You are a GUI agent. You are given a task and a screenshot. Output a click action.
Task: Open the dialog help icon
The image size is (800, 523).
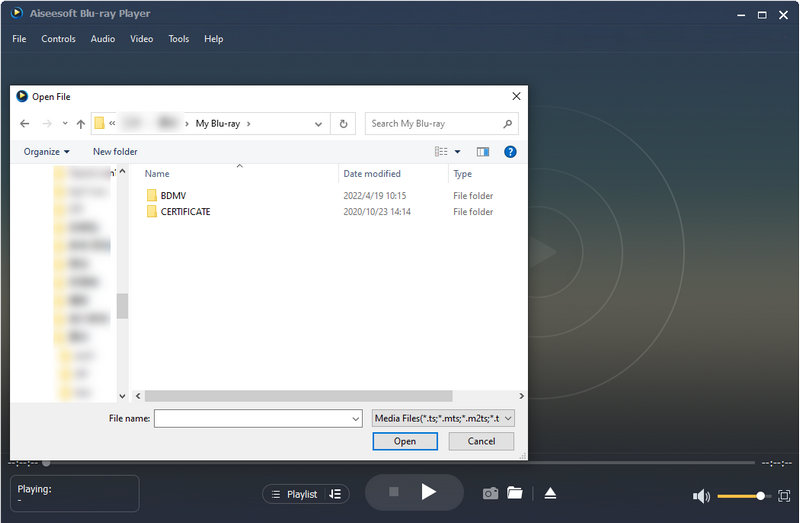(x=510, y=152)
